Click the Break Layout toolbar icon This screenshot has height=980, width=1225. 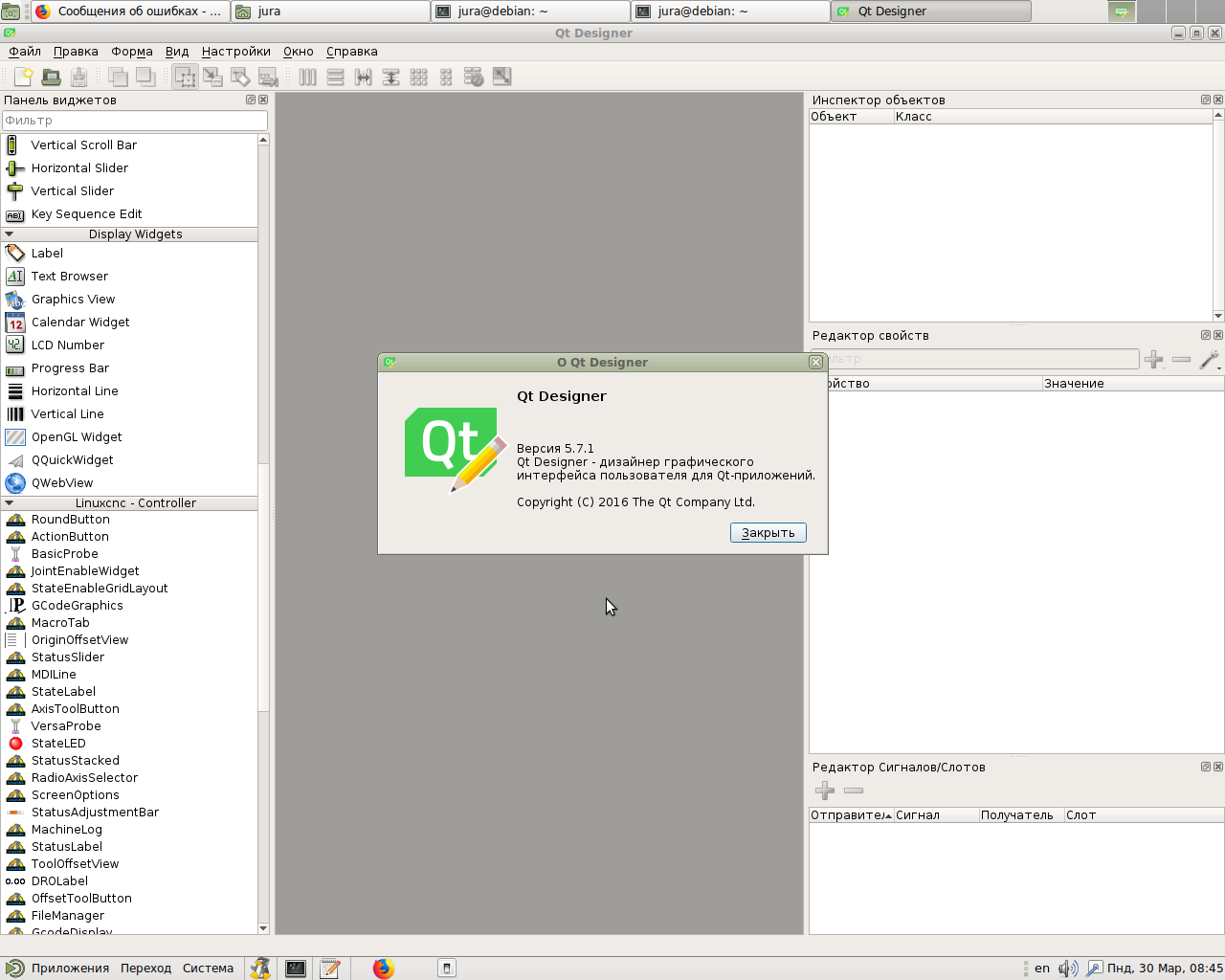[474, 77]
